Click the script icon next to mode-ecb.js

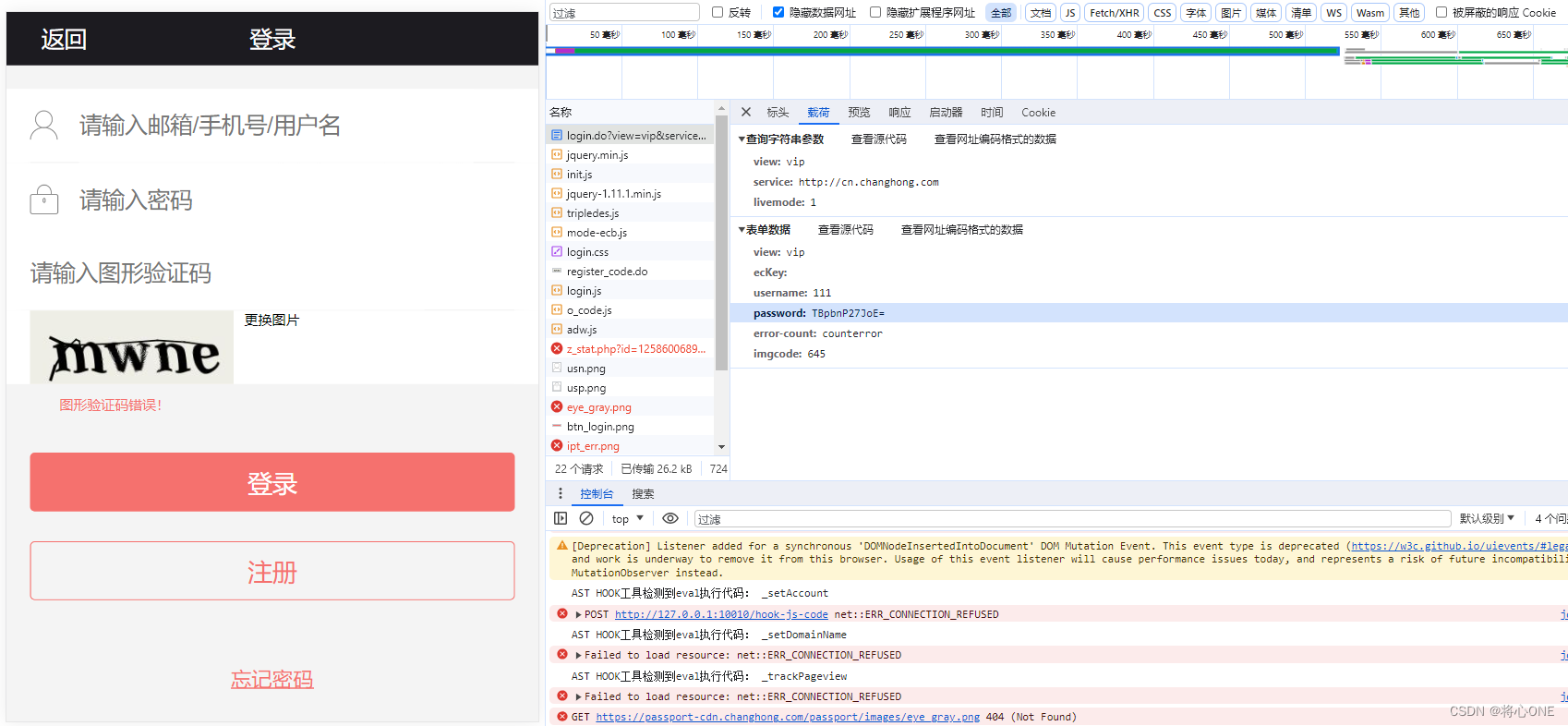point(557,232)
